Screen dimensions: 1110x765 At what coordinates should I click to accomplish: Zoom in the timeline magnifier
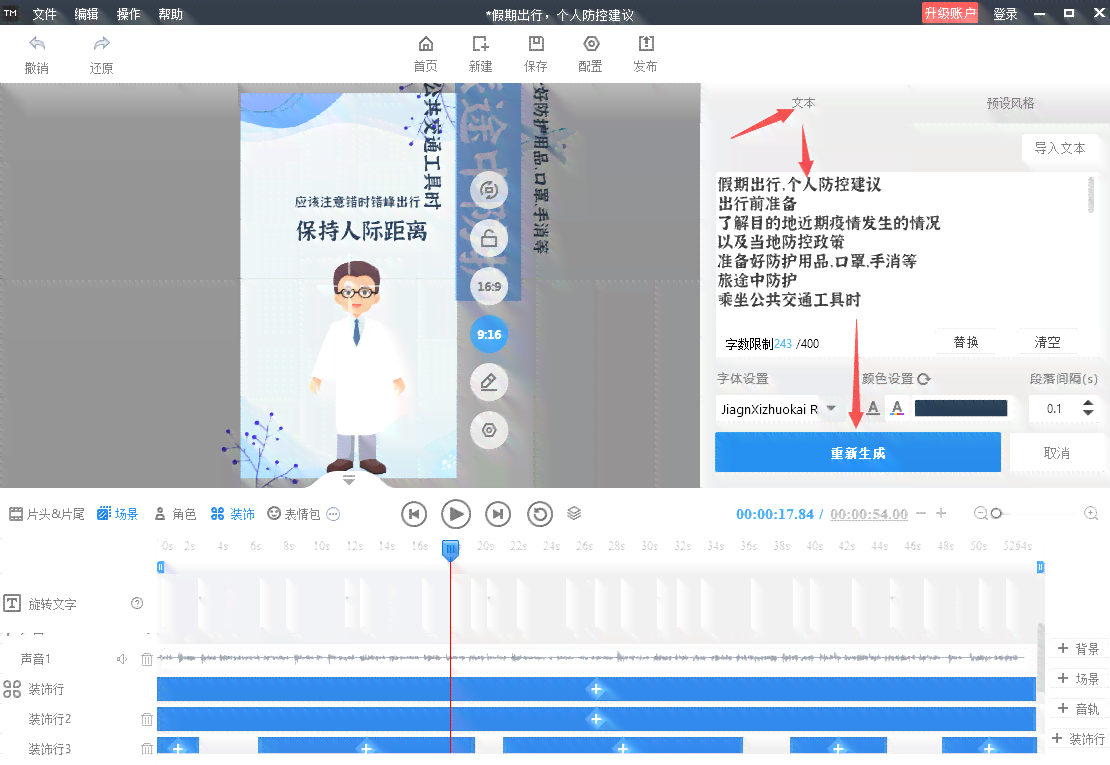1091,513
